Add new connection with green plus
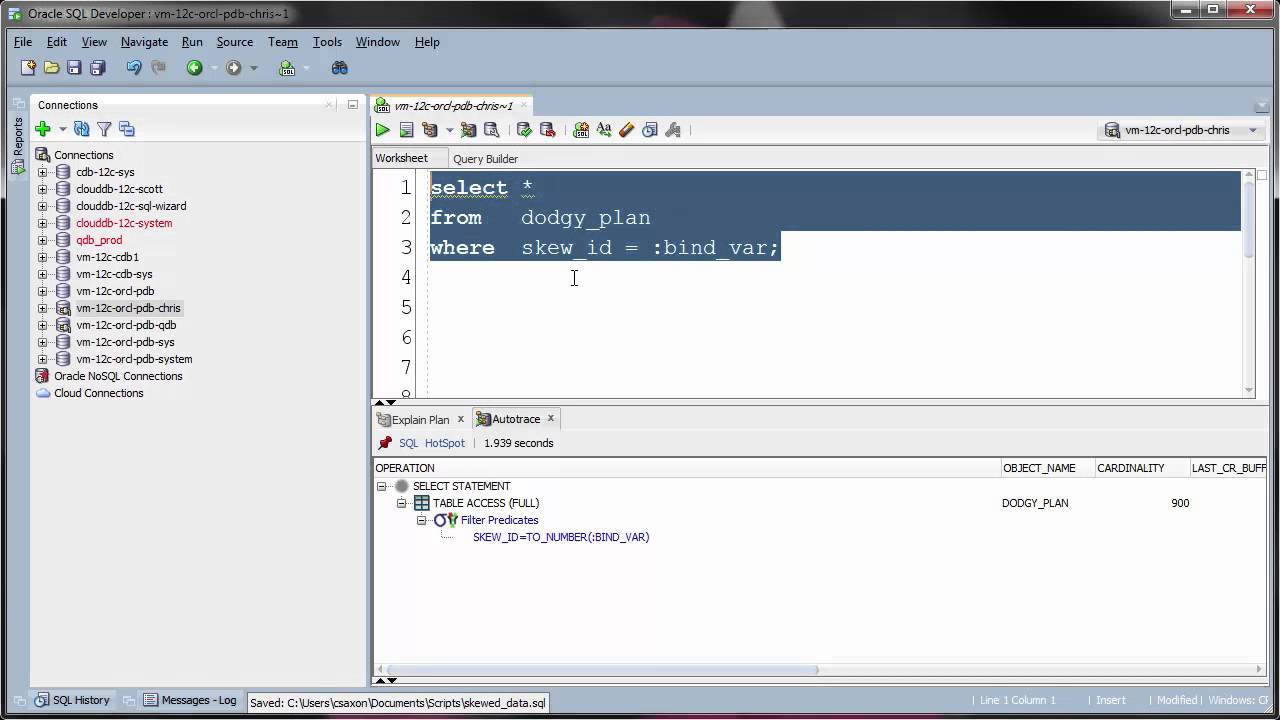The width and height of the screenshot is (1280, 720). click(x=42, y=129)
